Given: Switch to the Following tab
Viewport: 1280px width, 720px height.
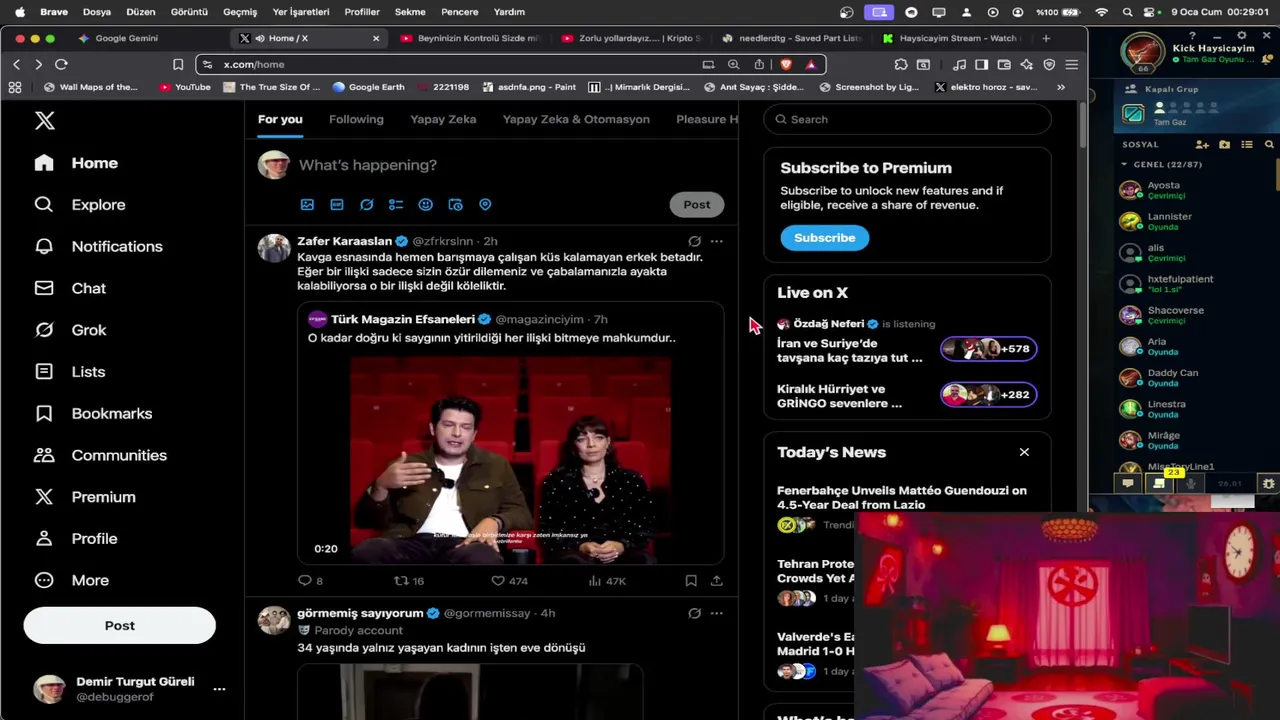Looking at the screenshot, I should [x=356, y=119].
